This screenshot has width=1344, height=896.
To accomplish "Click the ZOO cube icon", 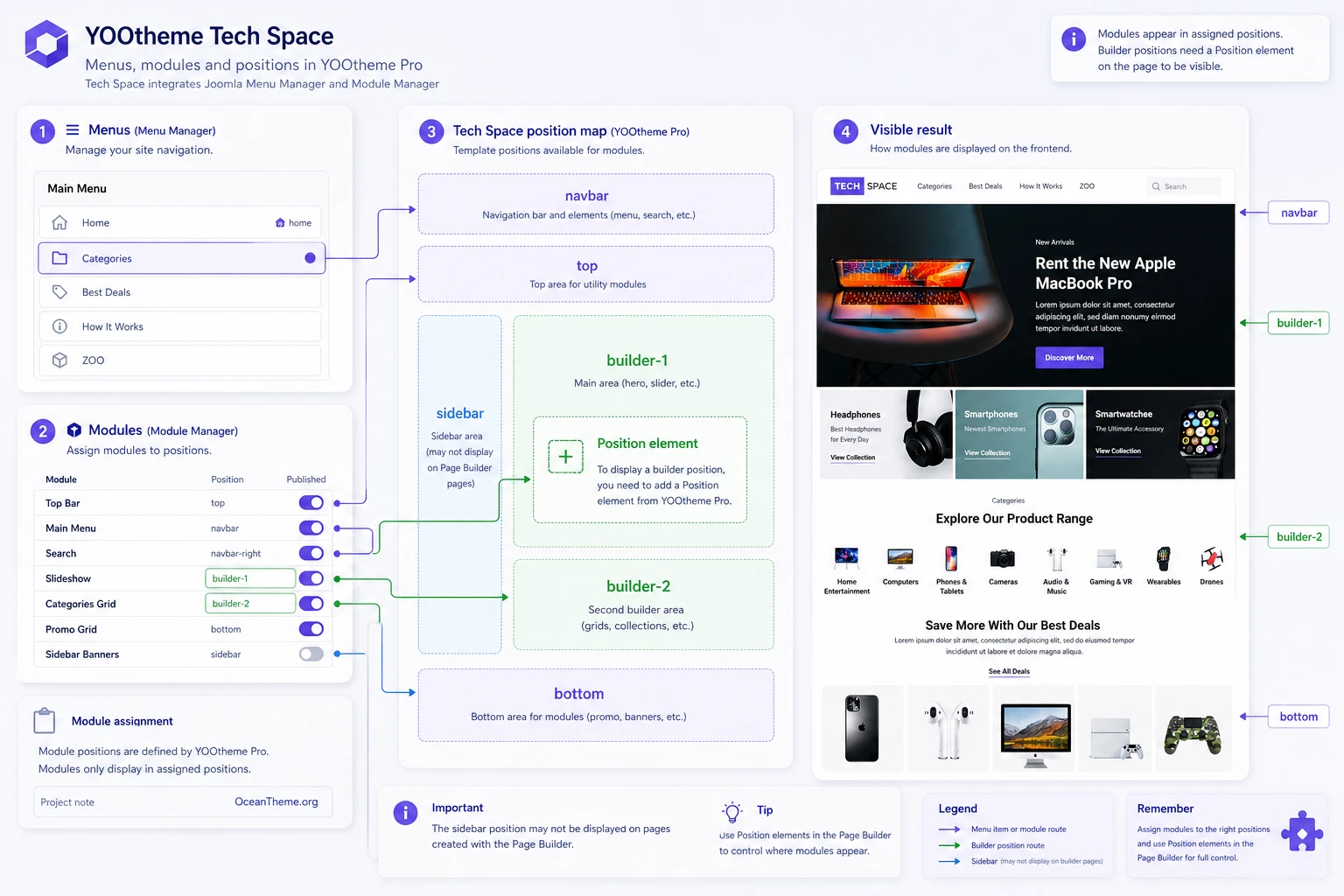I will coord(59,360).
